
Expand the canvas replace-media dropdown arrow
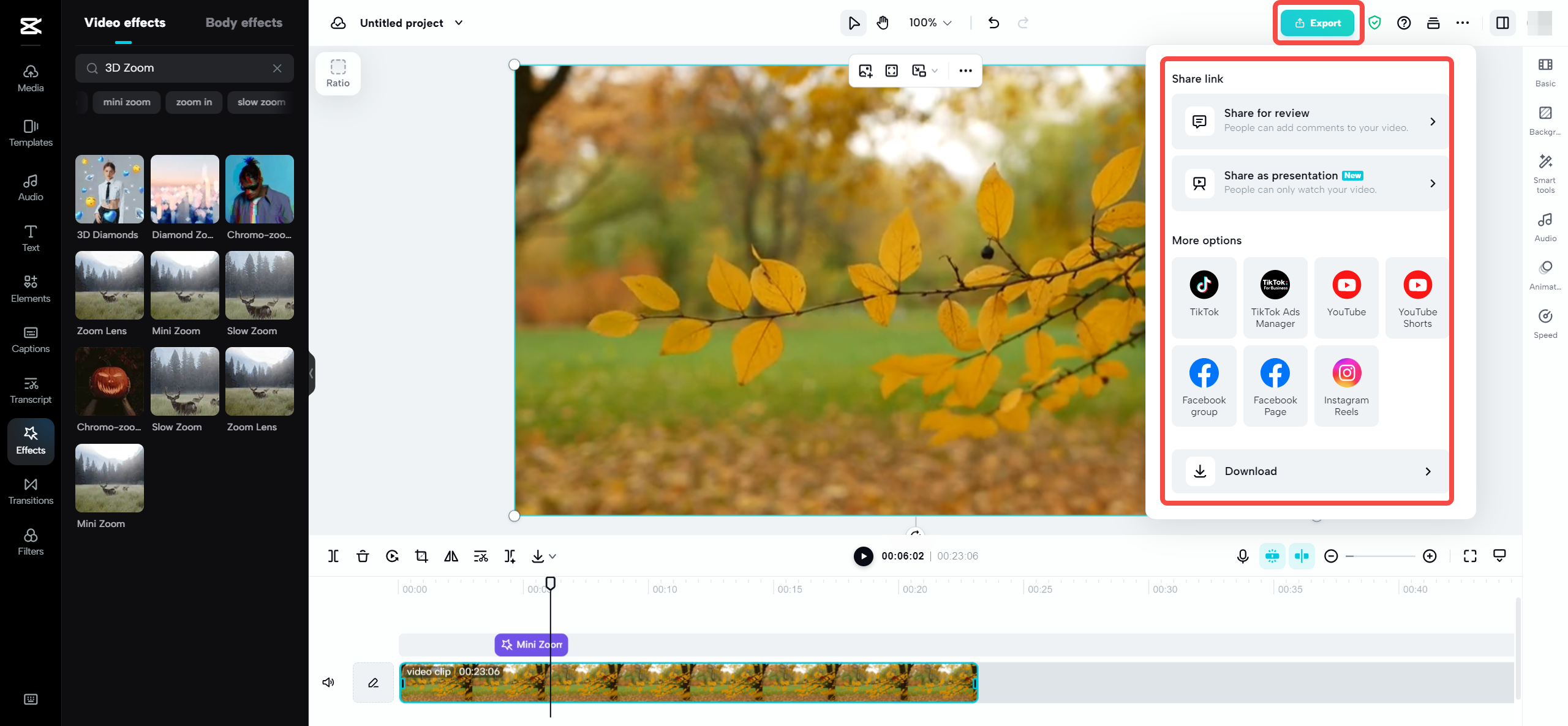coord(935,70)
